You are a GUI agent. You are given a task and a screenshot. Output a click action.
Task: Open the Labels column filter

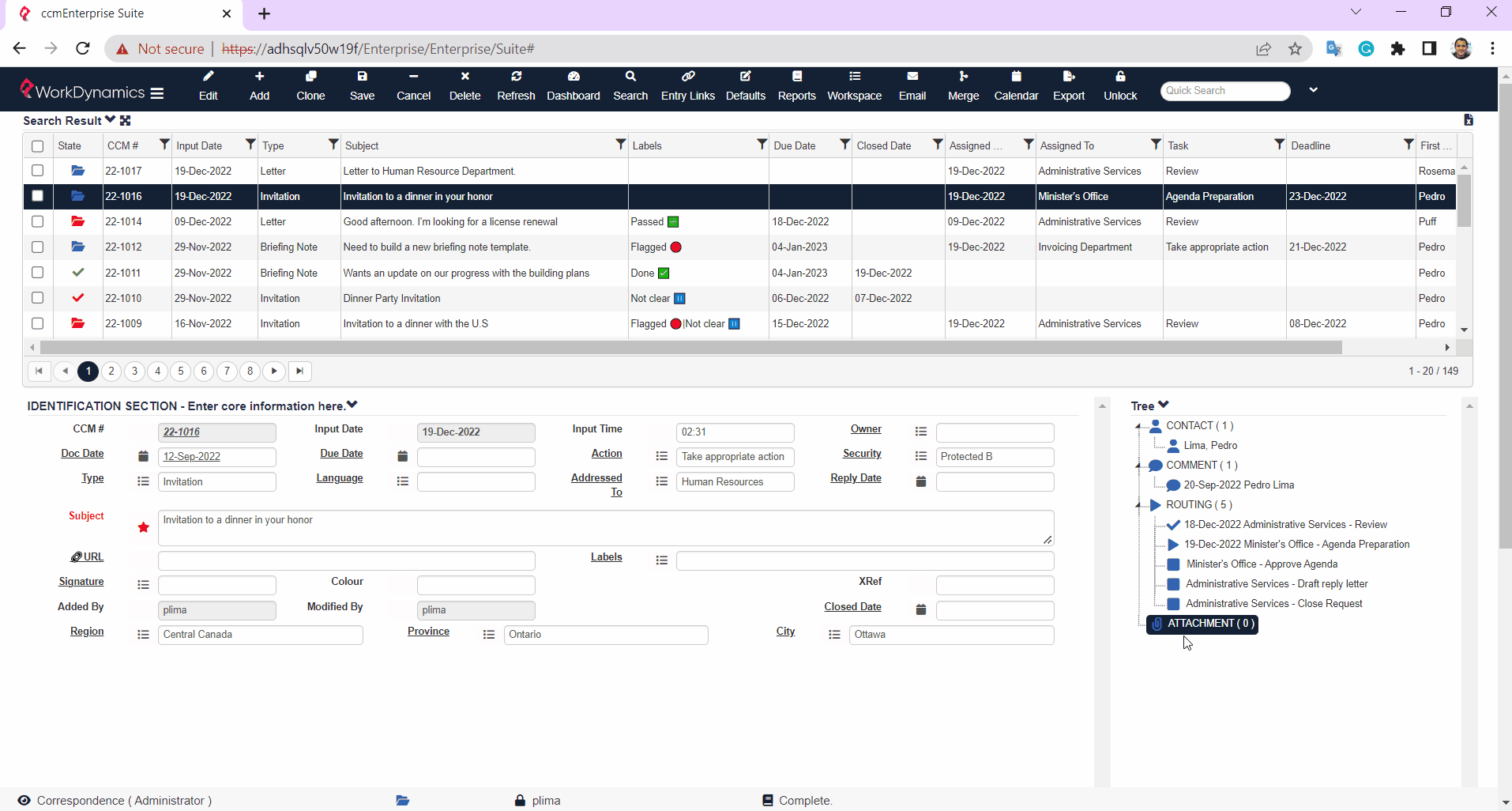tap(762, 144)
